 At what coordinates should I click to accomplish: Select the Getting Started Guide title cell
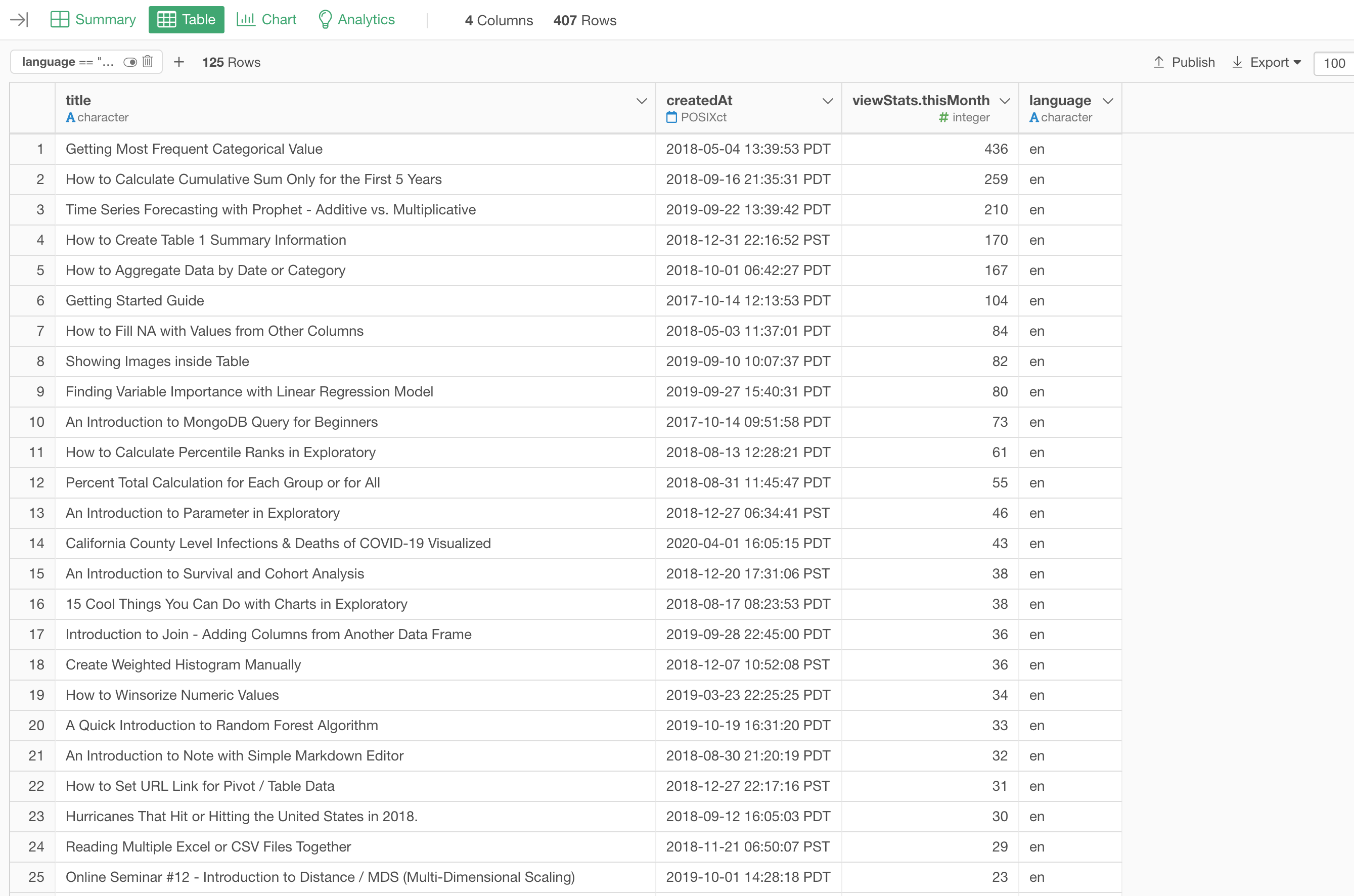(x=135, y=300)
